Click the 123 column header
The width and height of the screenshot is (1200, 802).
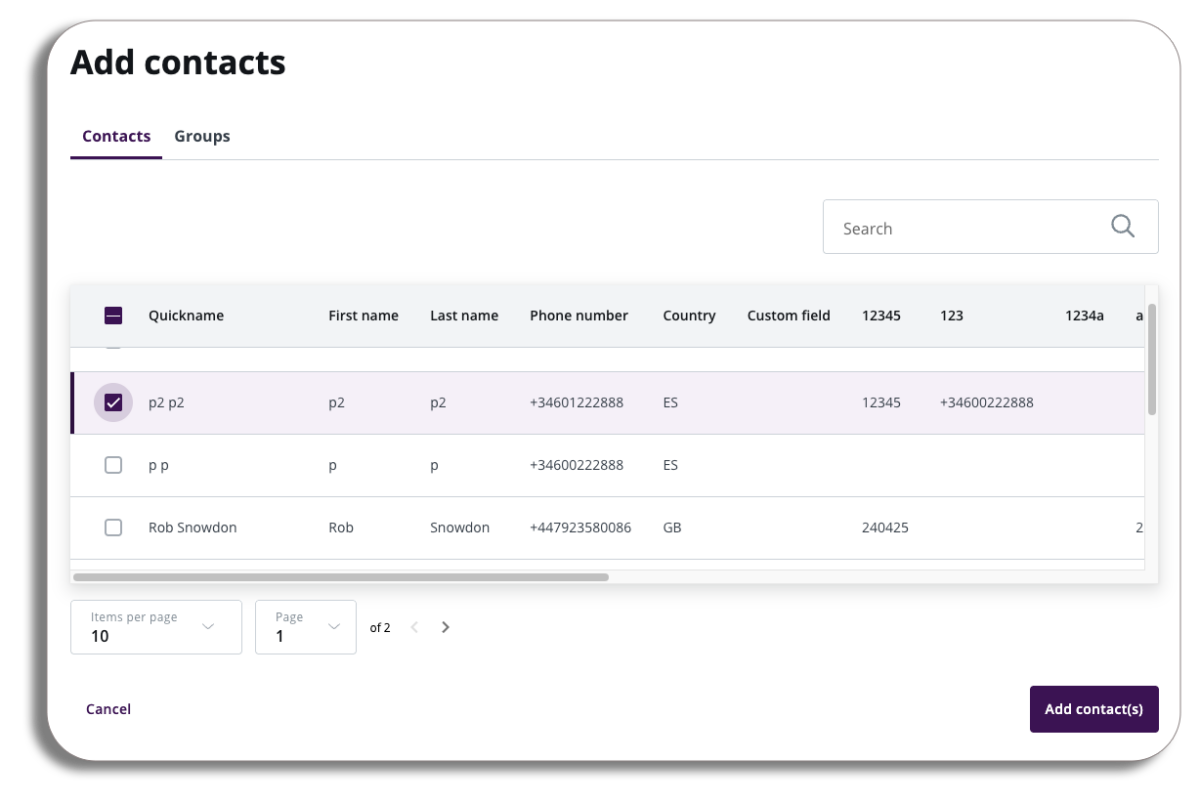tap(951, 315)
